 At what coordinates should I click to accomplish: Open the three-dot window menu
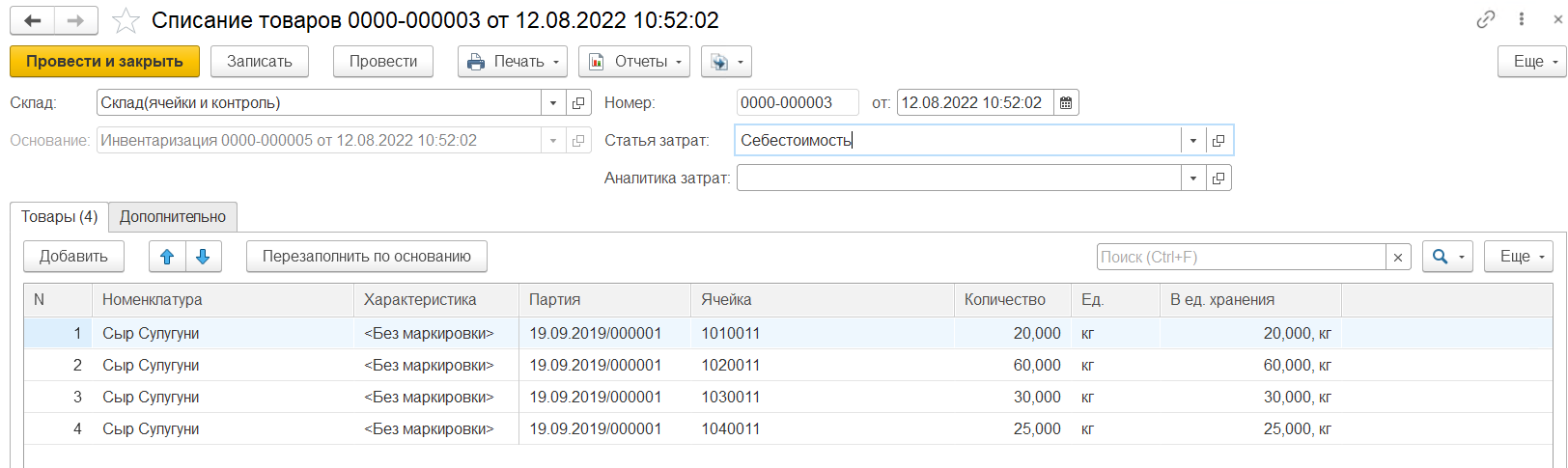point(1522,19)
